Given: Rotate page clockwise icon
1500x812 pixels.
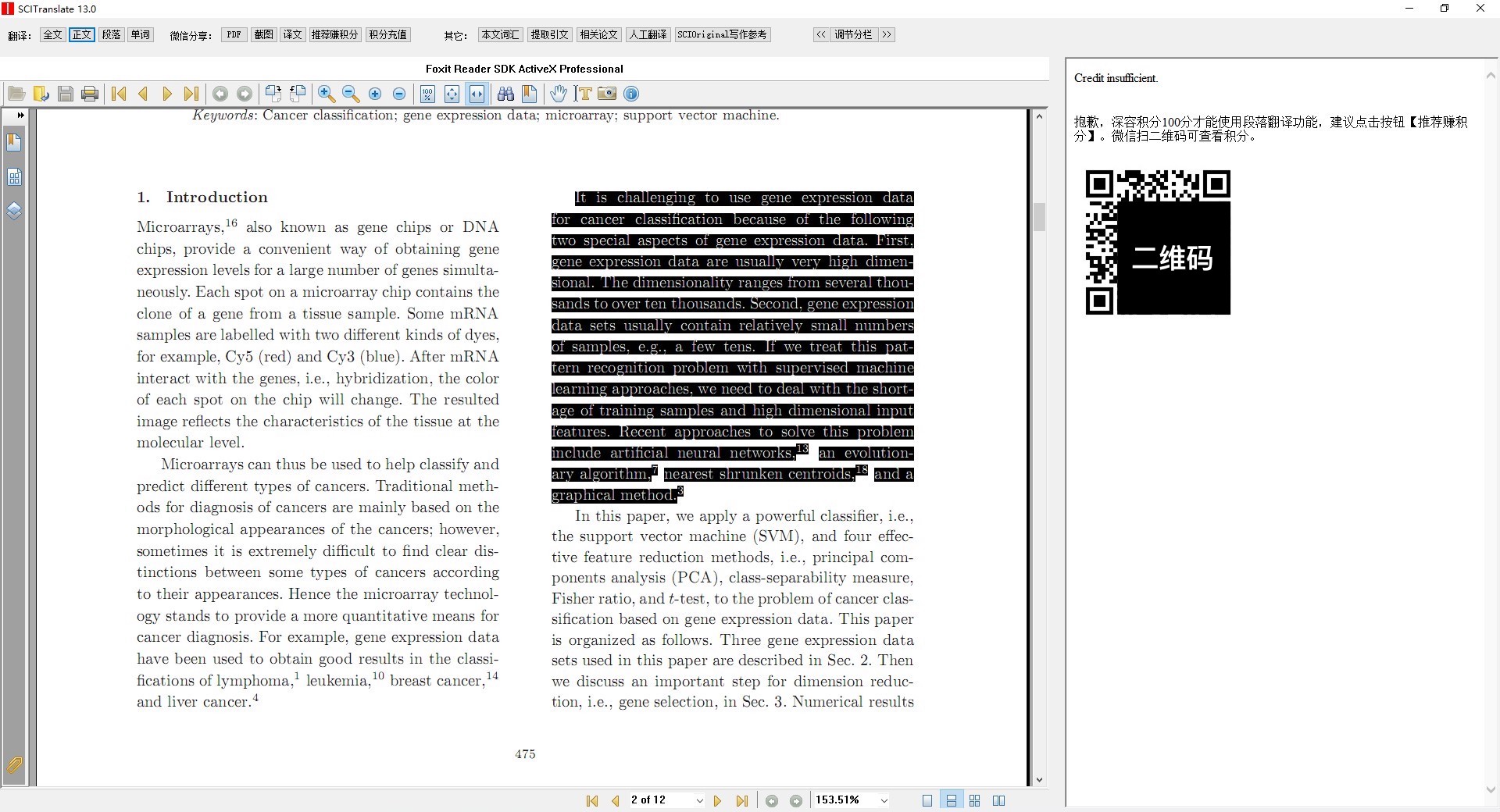Looking at the screenshot, I should click(273, 94).
